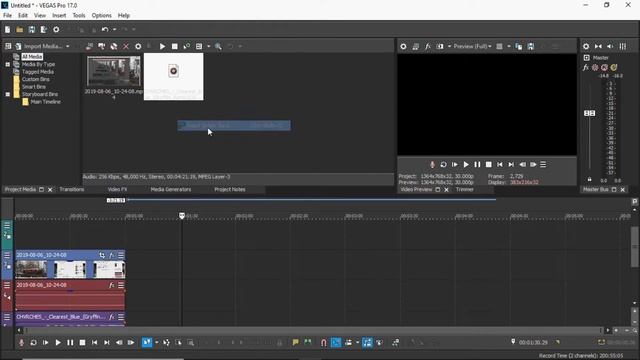The height and width of the screenshot is (360, 640).
Task: Toggle snapping magnet icon
Action: tap(324, 342)
